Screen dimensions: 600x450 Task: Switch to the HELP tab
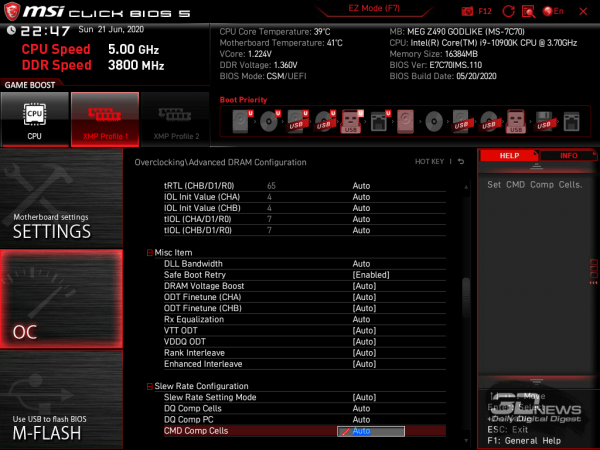tap(508, 157)
